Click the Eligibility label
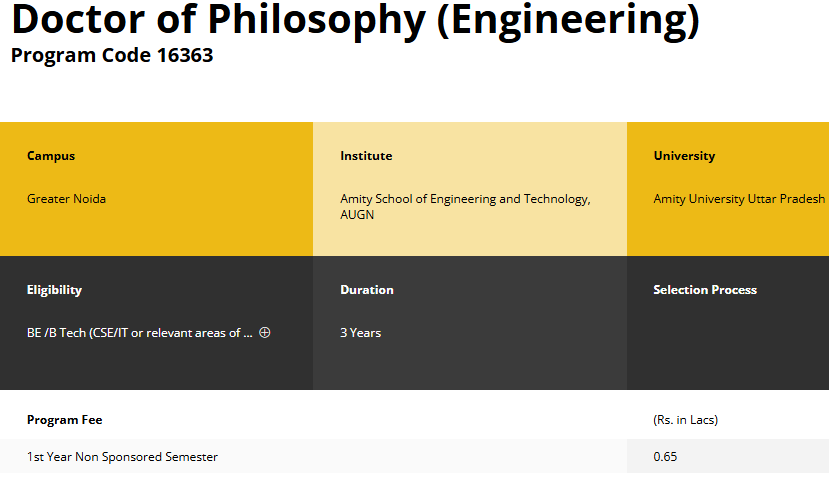The width and height of the screenshot is (829, 481). pos(54,290)
